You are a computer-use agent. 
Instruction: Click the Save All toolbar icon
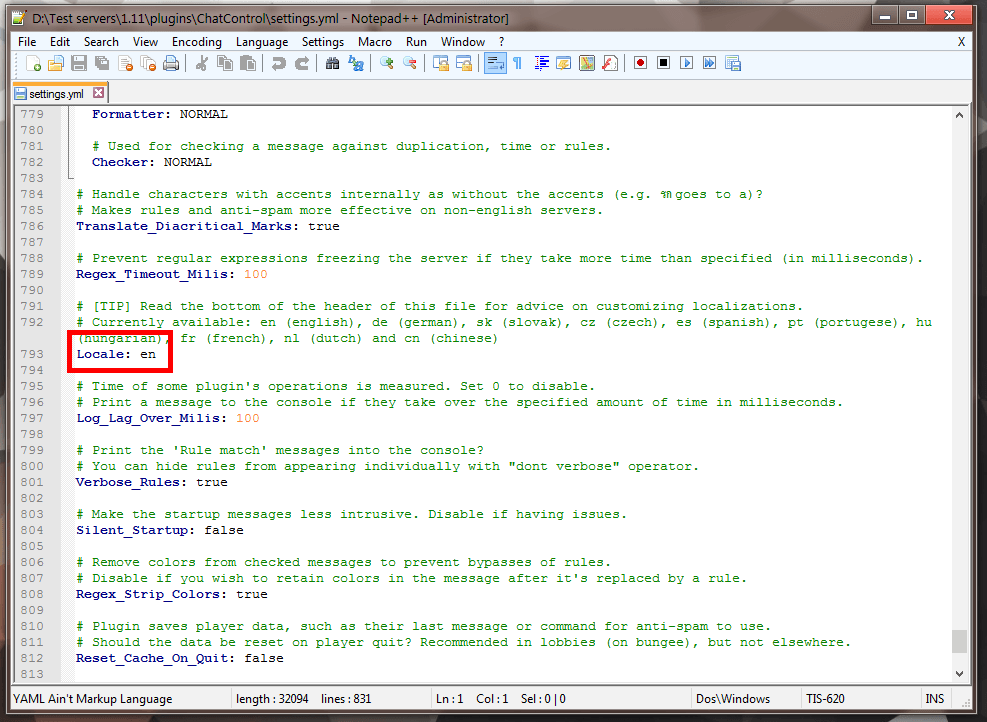pos(102,64)
